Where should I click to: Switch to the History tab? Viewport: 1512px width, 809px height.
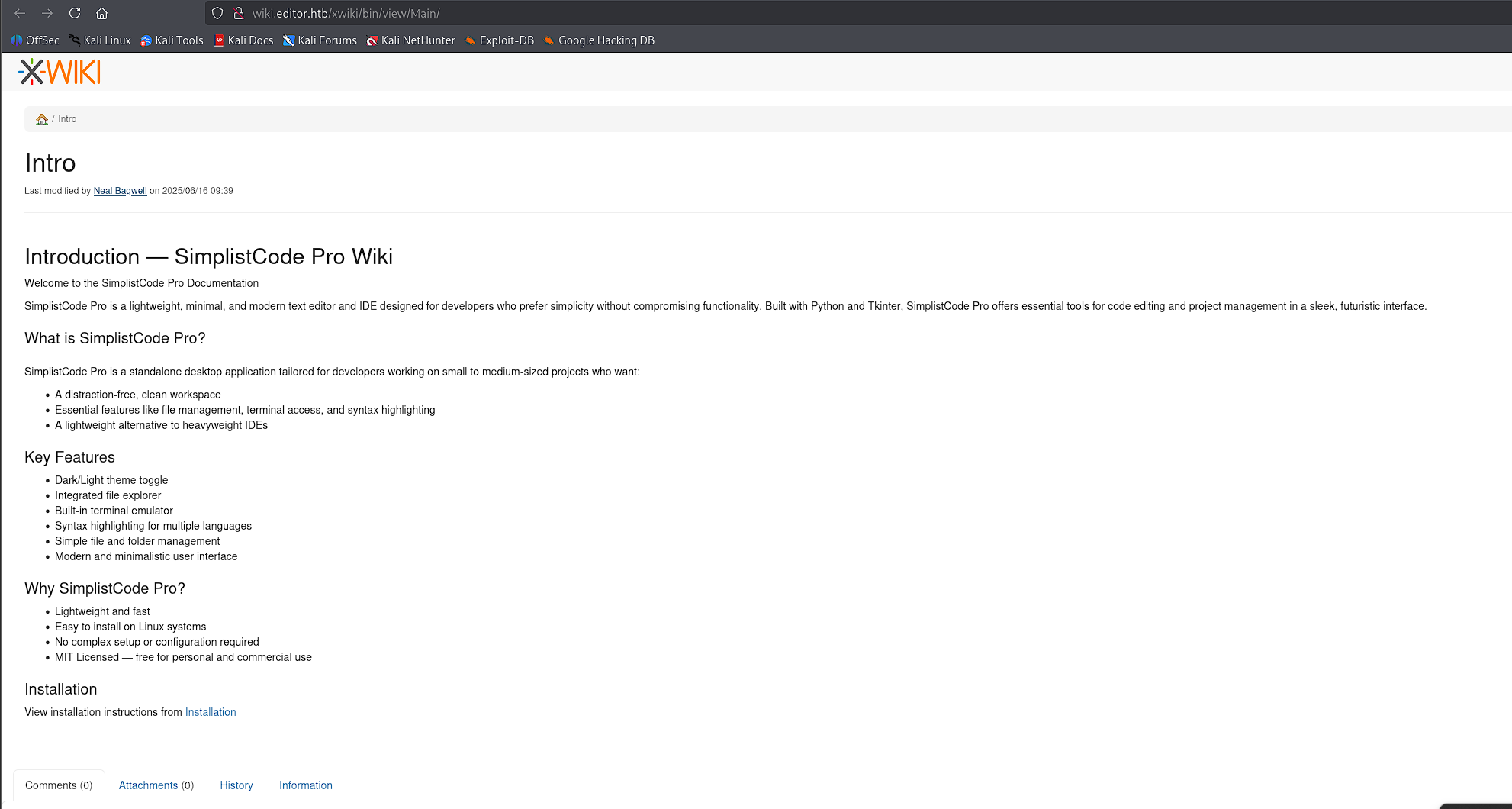click(x=236, y=785)
